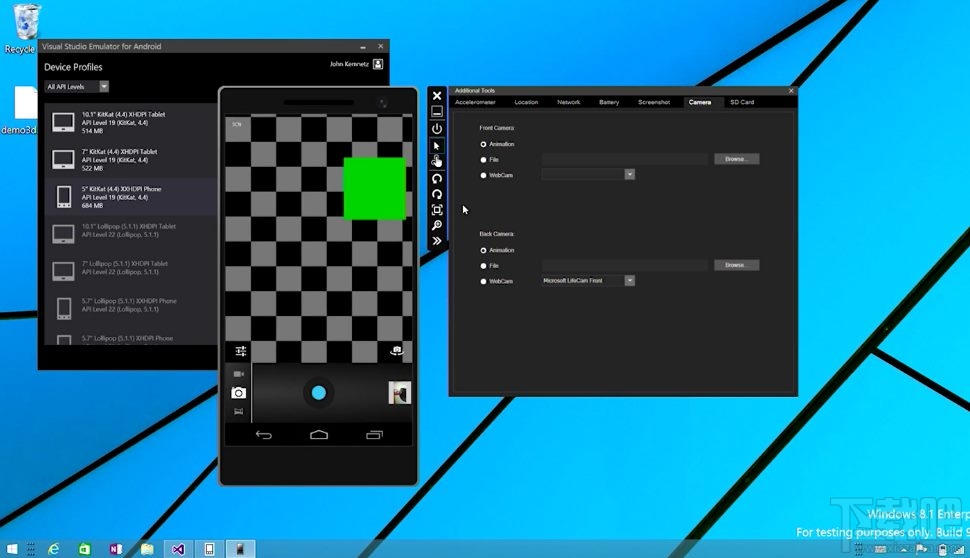This screenshot has width=970, height=558.
Task: Launch Internet Explorer from taskbar
Action: tap(54, 549)
